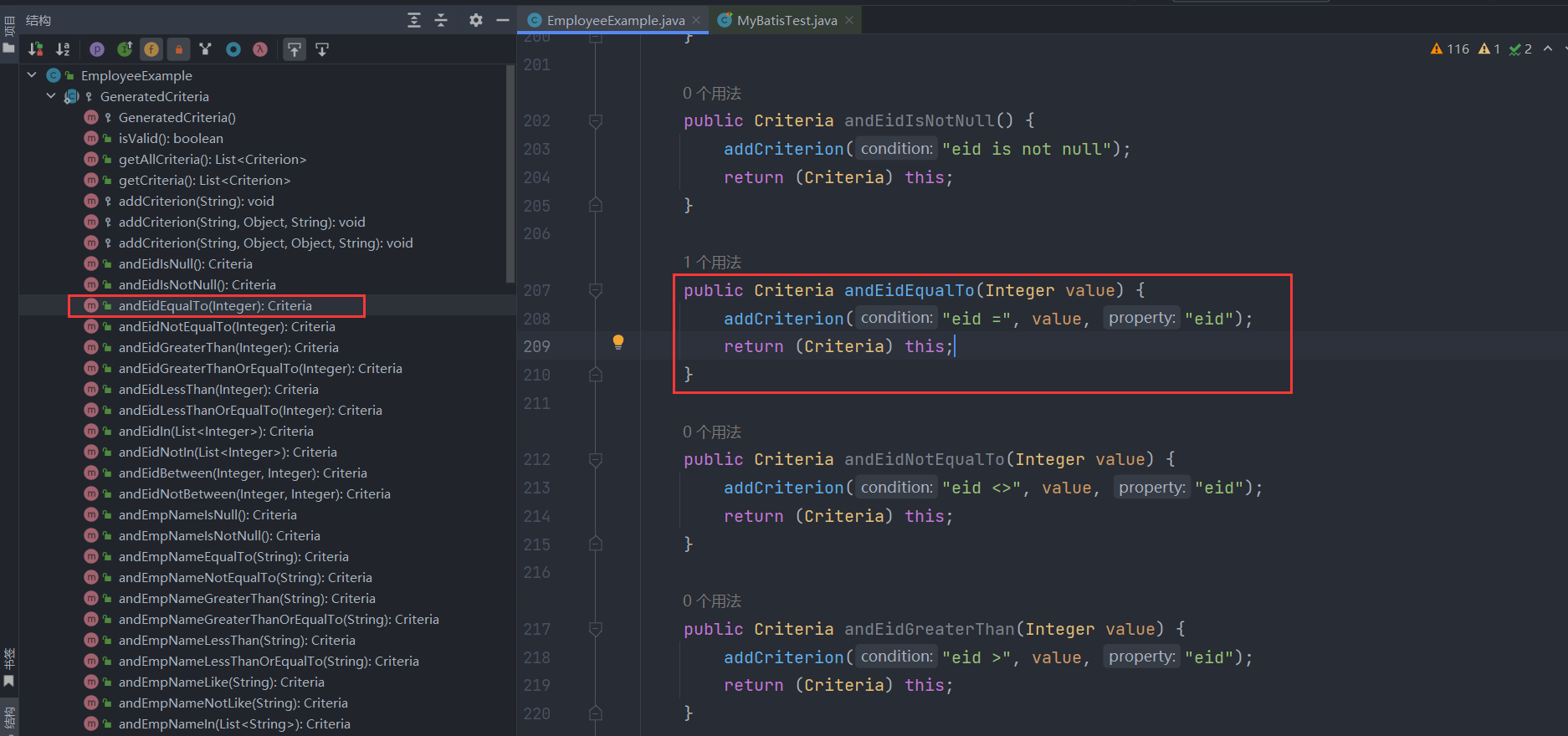The height and width of the screenshot is (736, 1568).
Task: Click the autoscroll from source icon
Action: point(322,49)
